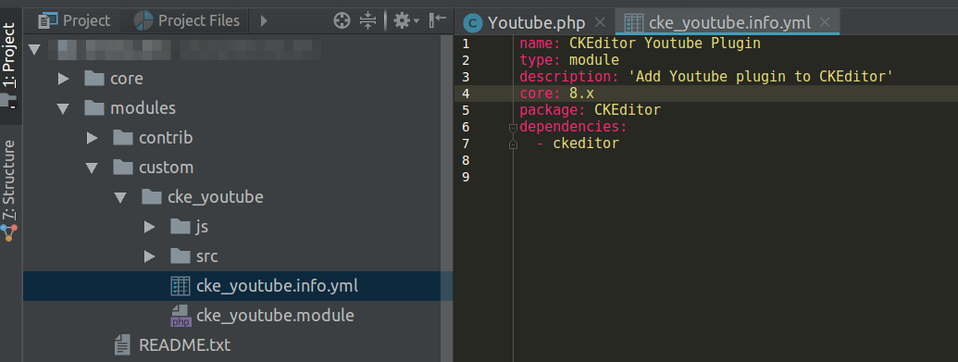Expand the contrib folder
Viewport: 958px width, 362px height.
92,138
